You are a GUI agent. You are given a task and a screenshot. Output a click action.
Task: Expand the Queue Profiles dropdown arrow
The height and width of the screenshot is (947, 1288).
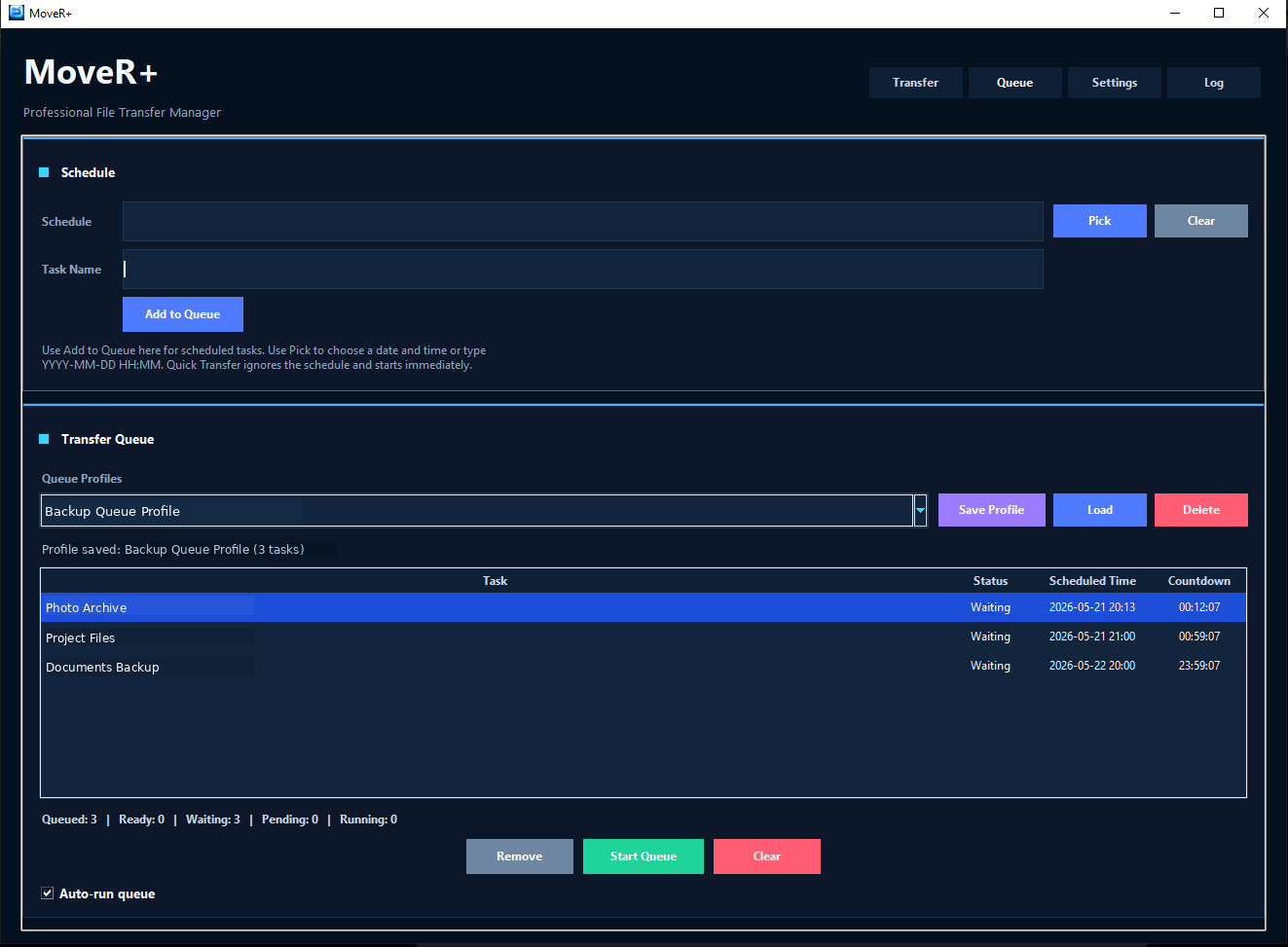click(x=920, y=510)
